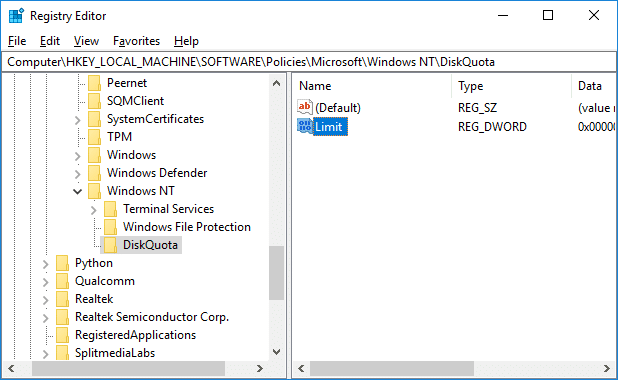
Task: Click the REG_SZ type cell
Action: 477,108
